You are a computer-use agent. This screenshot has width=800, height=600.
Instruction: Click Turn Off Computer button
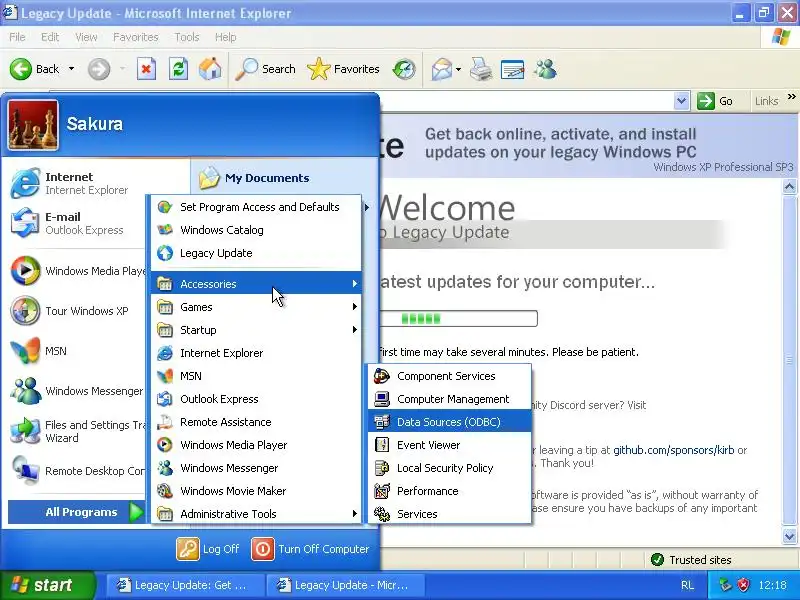tap(311, 549)
